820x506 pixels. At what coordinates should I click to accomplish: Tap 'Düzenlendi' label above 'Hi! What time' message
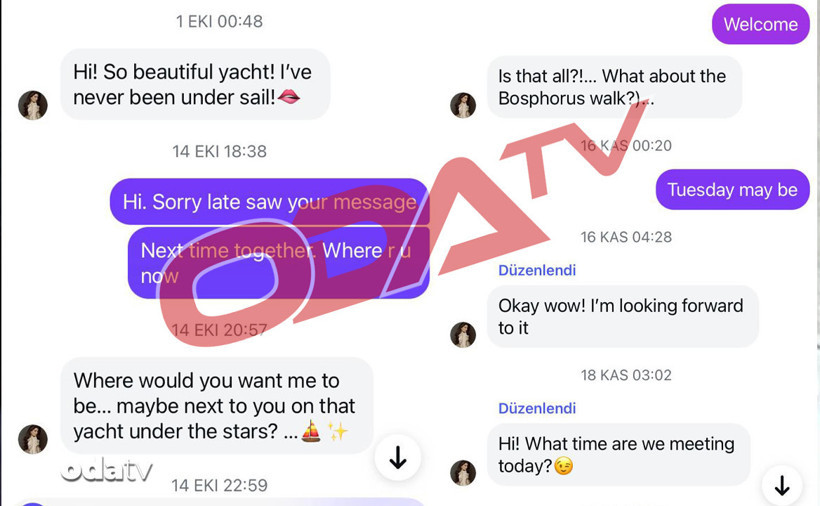(537, 408)
